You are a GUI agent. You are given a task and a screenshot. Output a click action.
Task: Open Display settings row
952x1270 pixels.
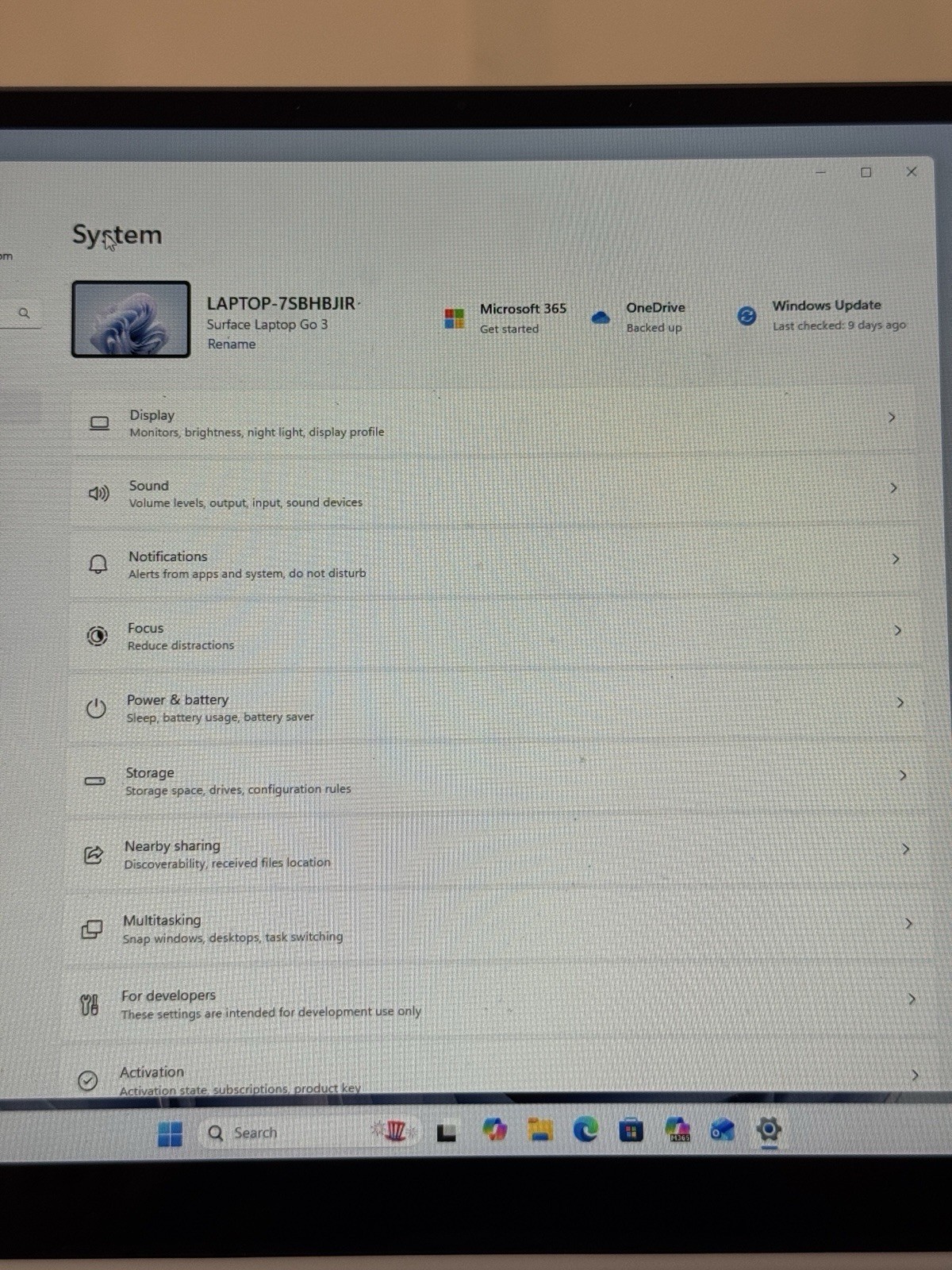point(493,422)
